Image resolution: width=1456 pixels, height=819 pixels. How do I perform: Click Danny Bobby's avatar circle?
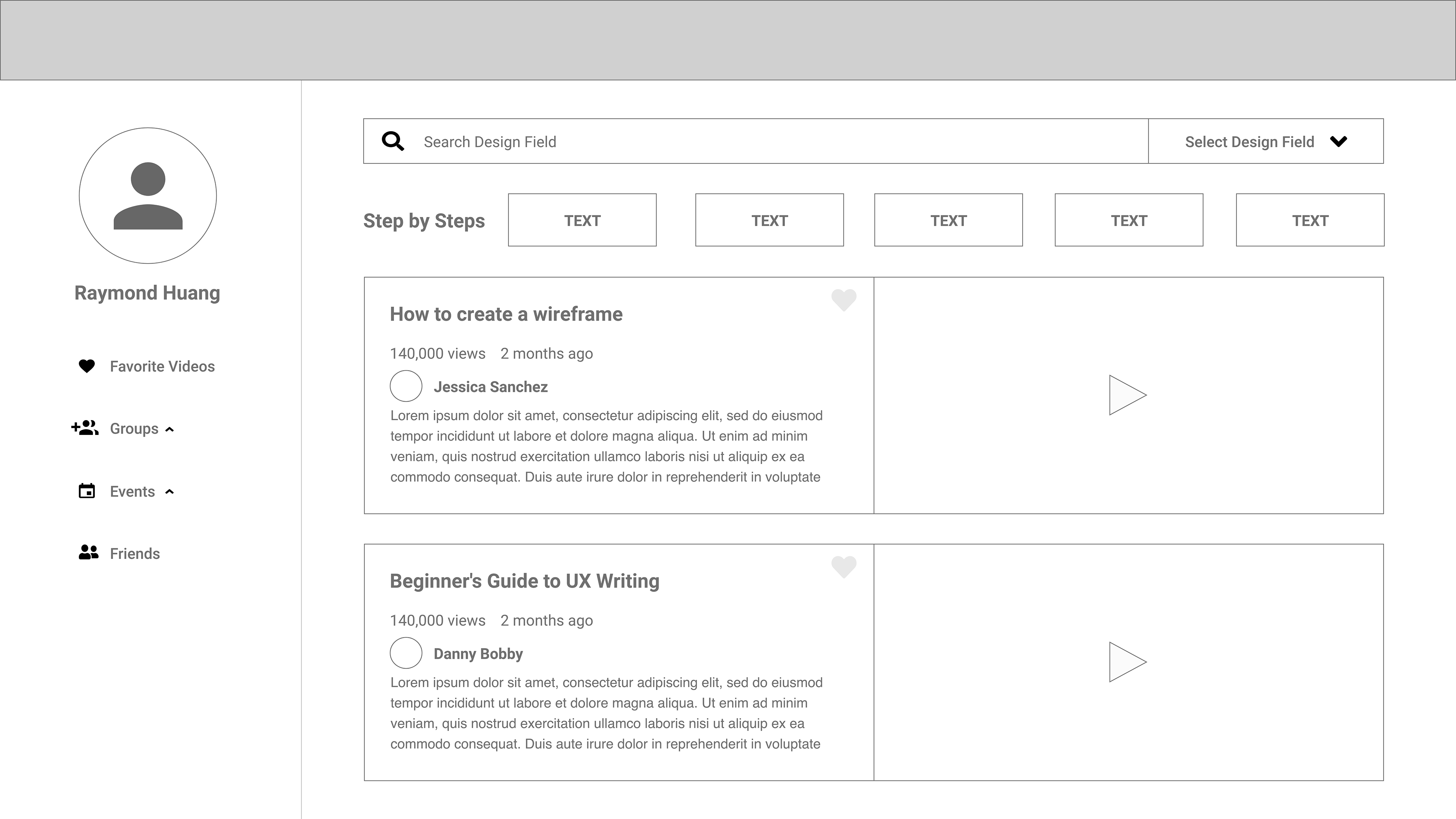tap(406, 653)
